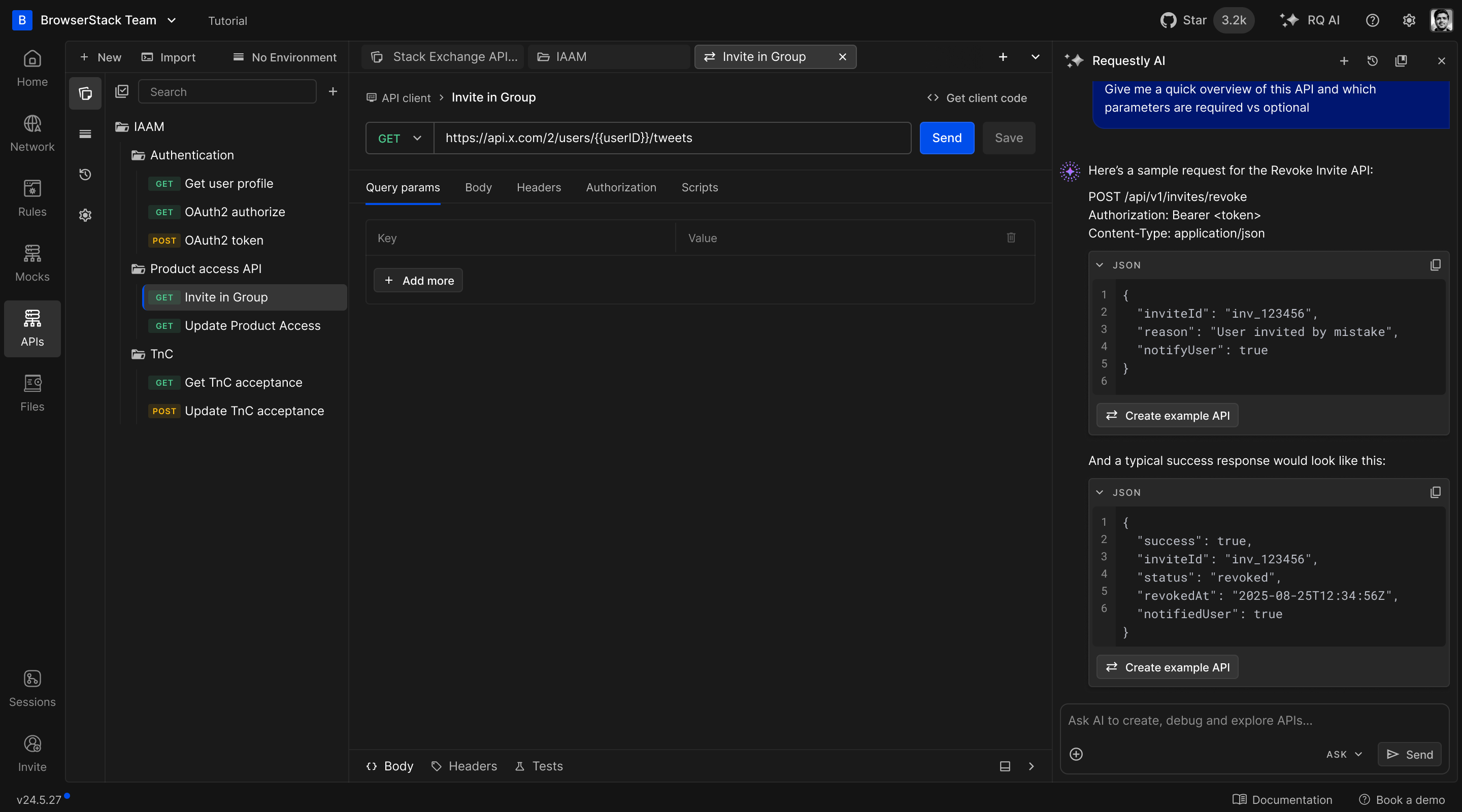Switch to the Query params tab
This screenshot has width=1462, height=812.
[403, 187]
